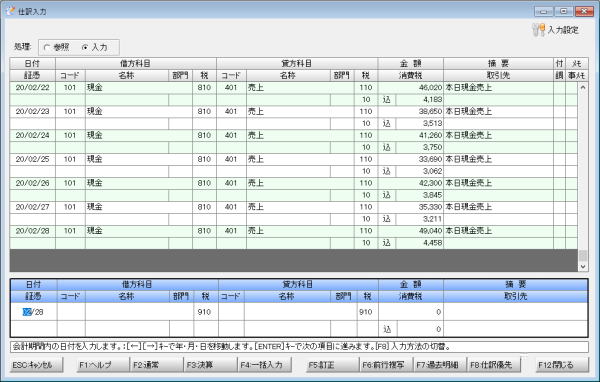The width and height of the screenshot is (600, 382).
Task: Click the amount 46,020 cell
Action: (x=411, y=88)
